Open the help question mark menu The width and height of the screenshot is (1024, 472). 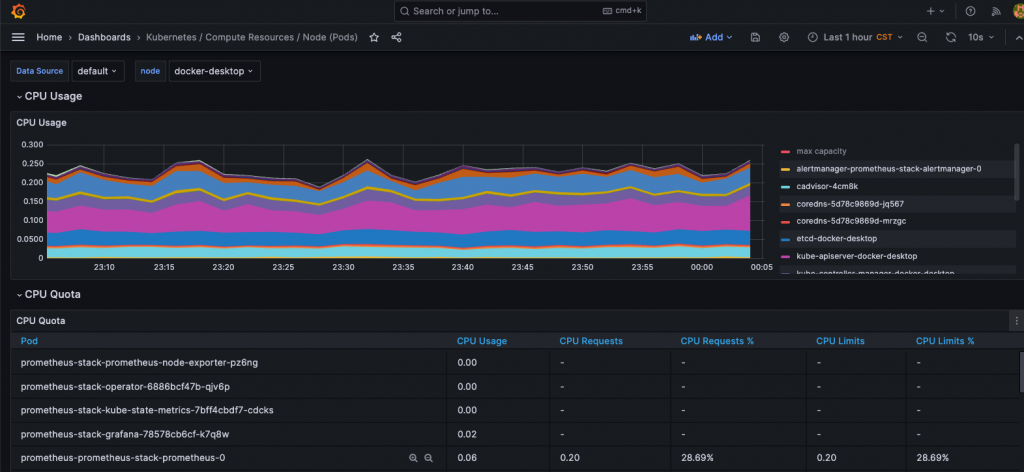pos(970,11)
